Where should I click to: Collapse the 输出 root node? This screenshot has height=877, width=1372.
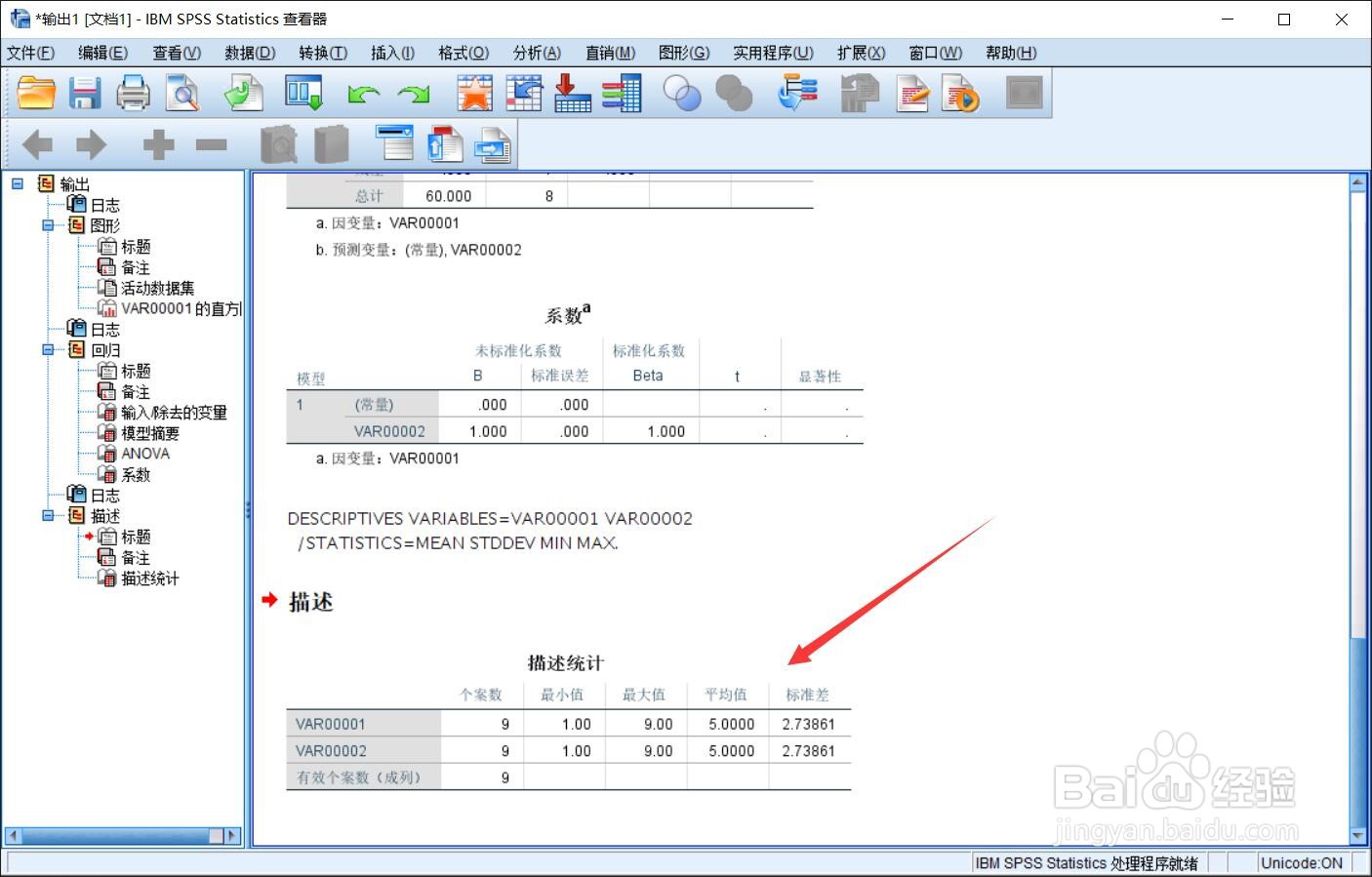point(18,183)
